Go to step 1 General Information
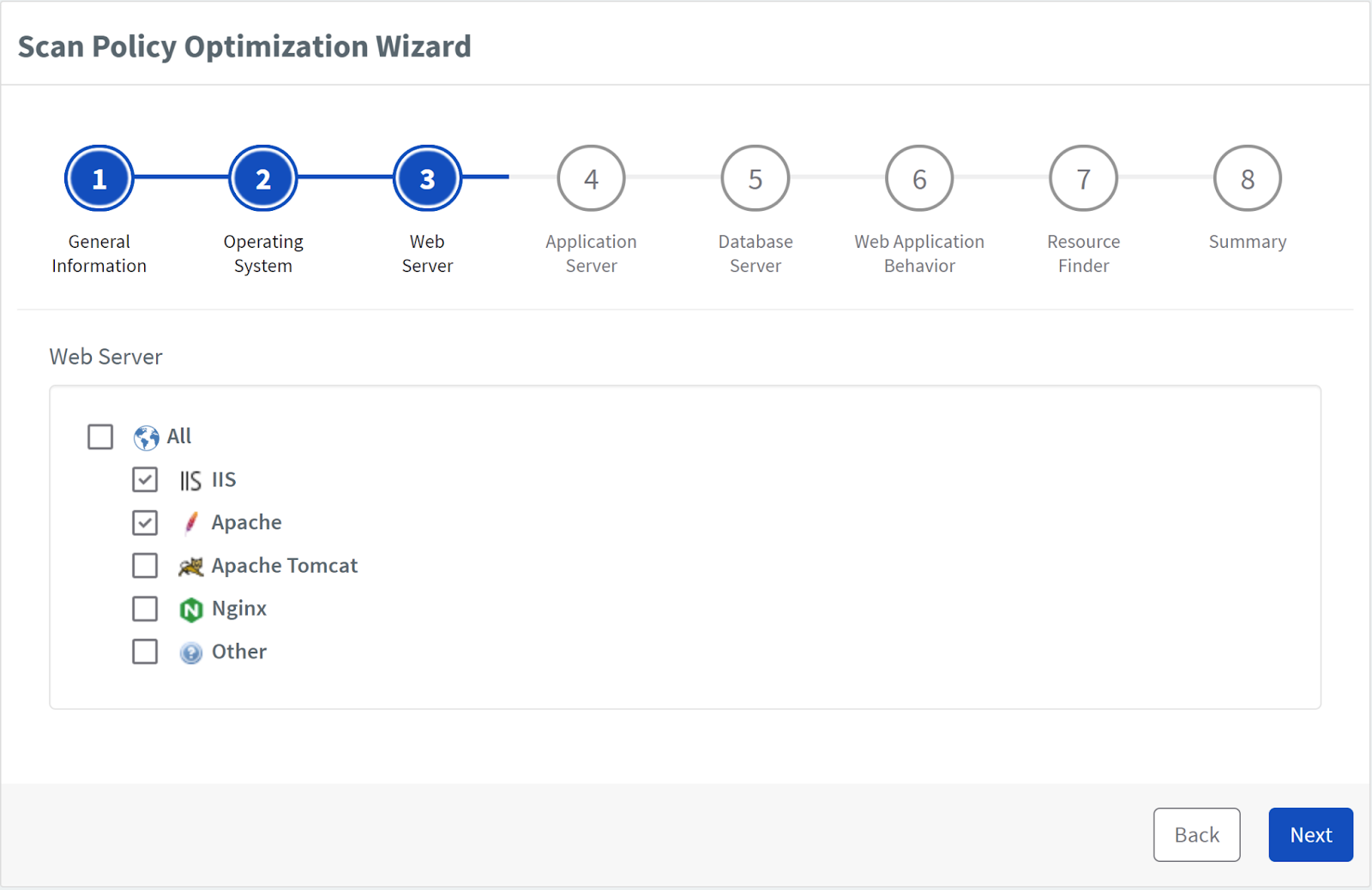1372x890 pixels. 99,178
